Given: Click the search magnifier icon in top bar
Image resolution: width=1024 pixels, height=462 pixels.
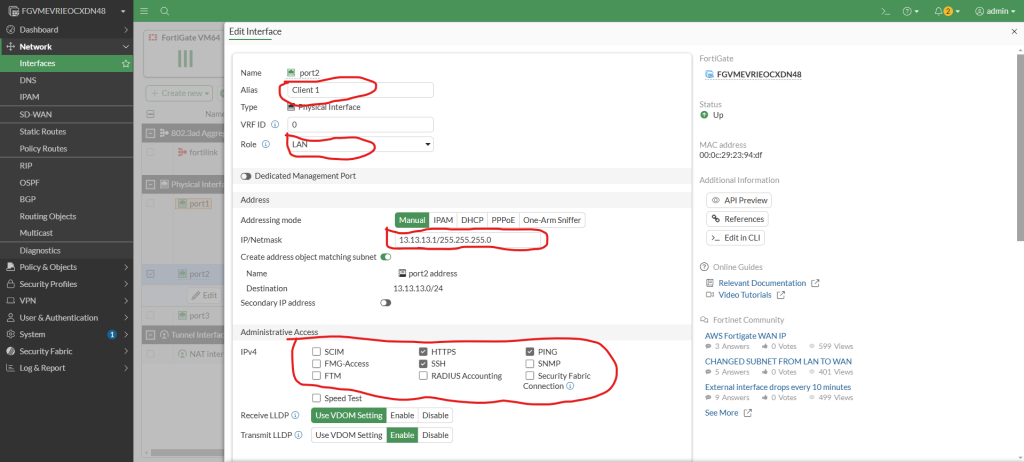Looking at the screenshot, I should (x=164, y=10).
